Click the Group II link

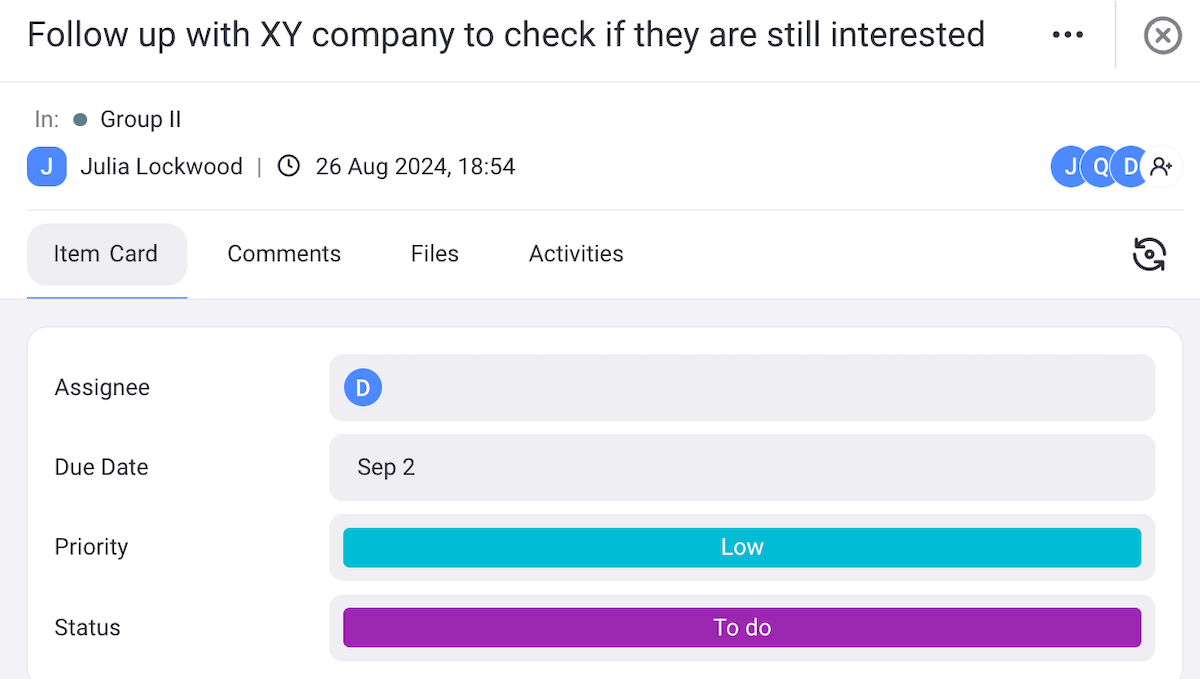pyautogui.click(x=141, y=120)
